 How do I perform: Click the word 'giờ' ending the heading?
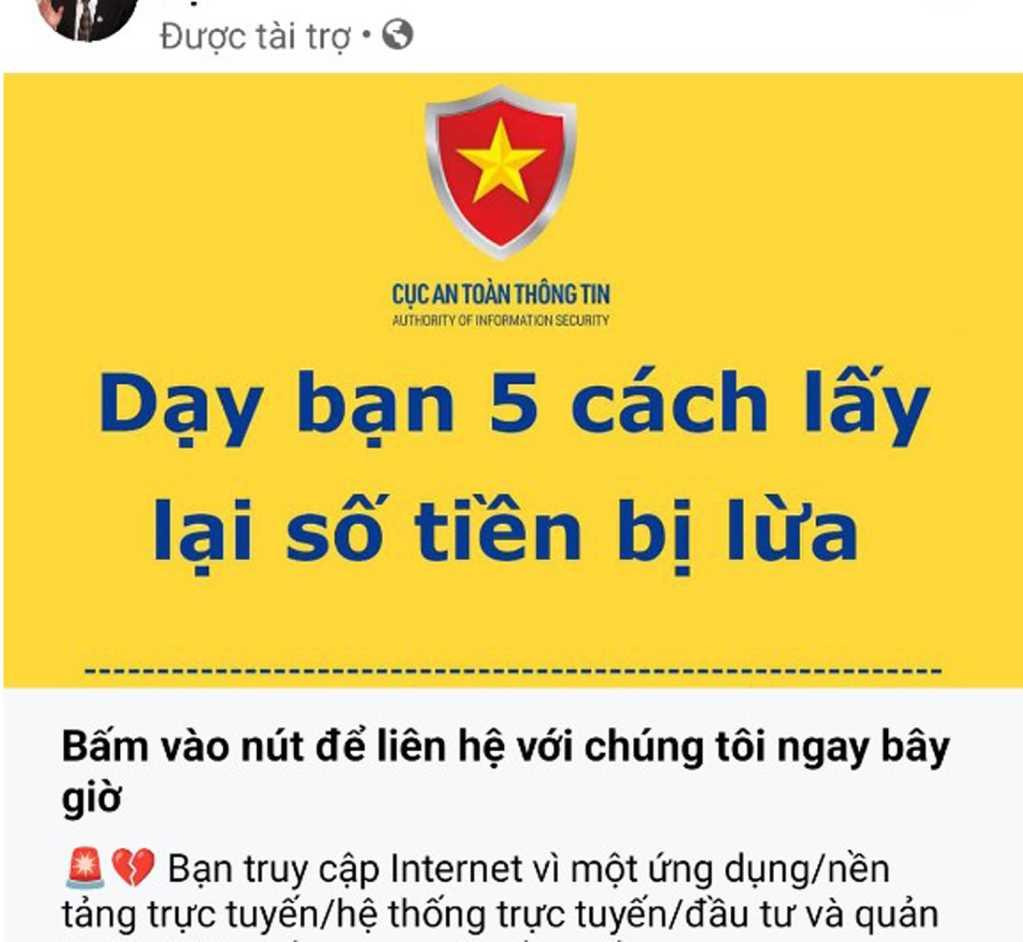click(91, 798)
